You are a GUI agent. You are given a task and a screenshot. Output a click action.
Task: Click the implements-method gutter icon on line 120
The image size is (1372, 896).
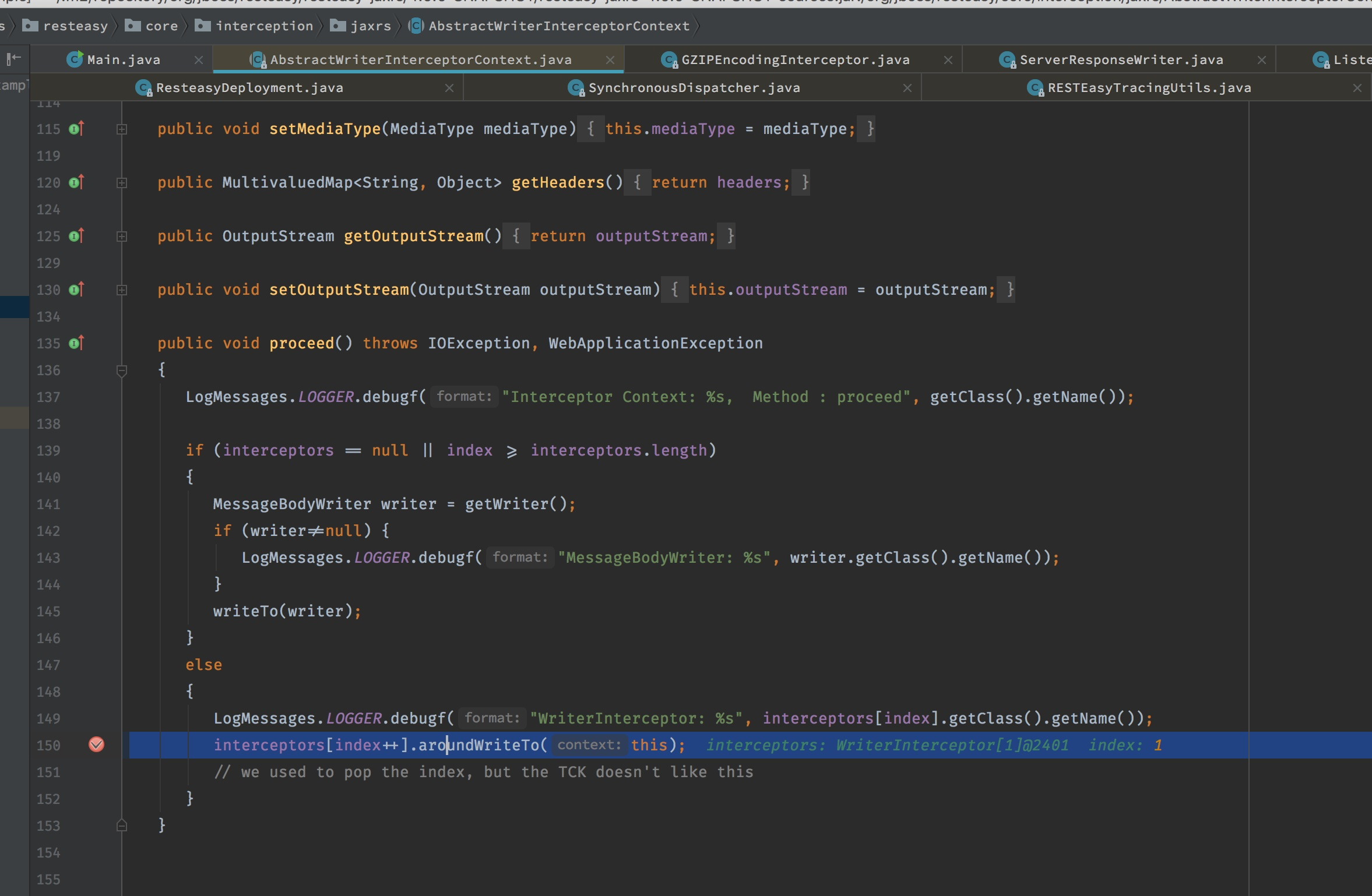(x=76, y=182)
